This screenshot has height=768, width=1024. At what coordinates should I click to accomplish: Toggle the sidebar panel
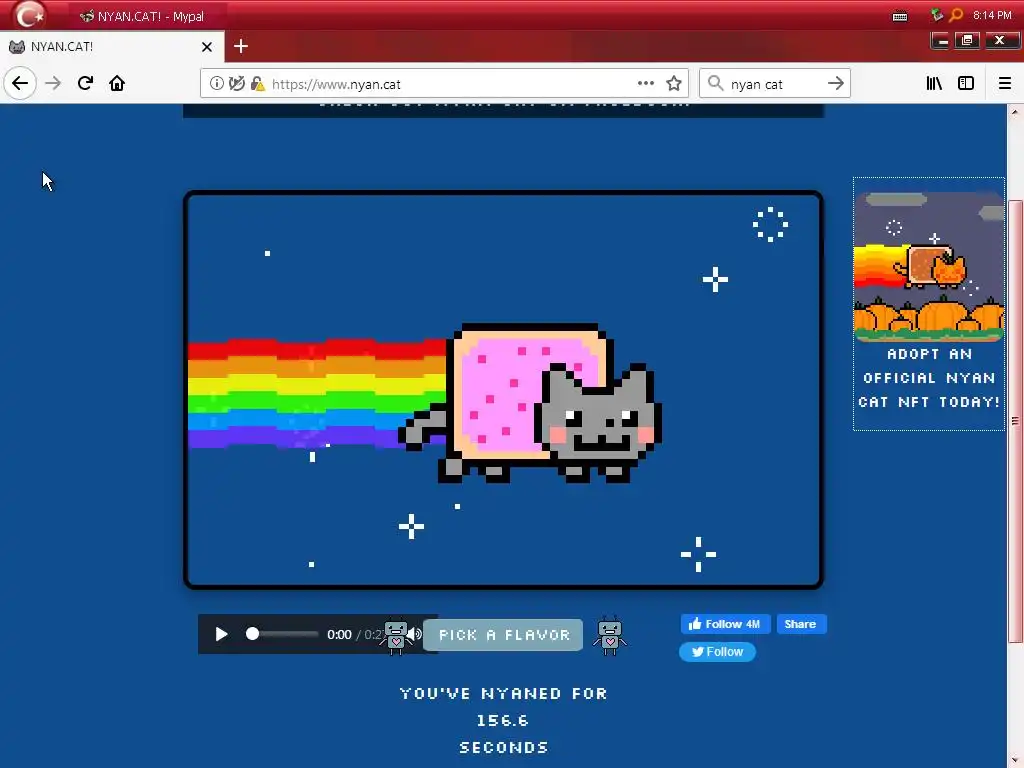966,84
